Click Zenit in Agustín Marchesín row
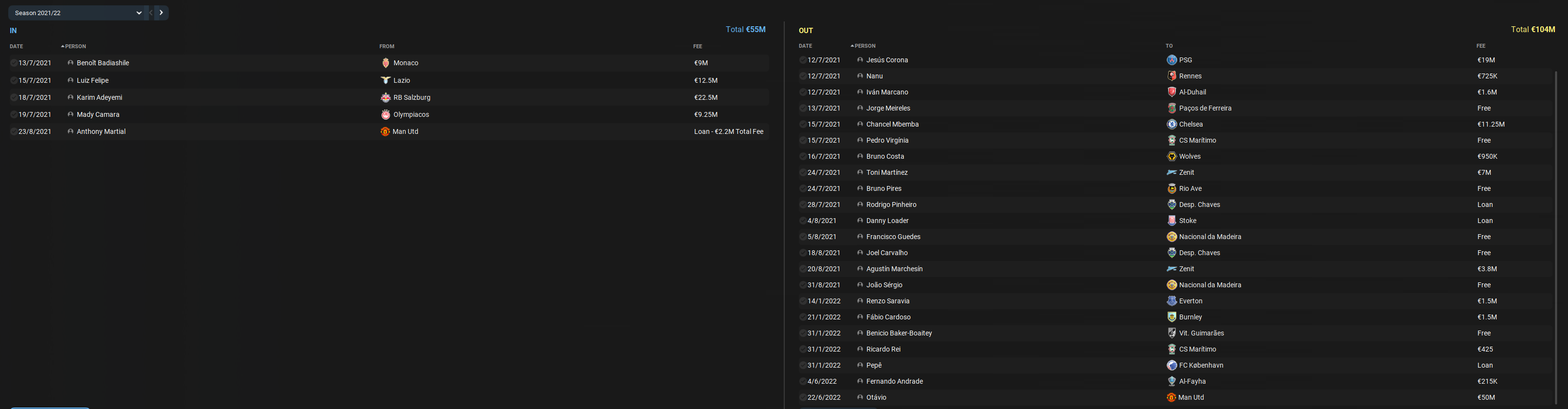1568x409 pixels. click(x=1187, y=269)
